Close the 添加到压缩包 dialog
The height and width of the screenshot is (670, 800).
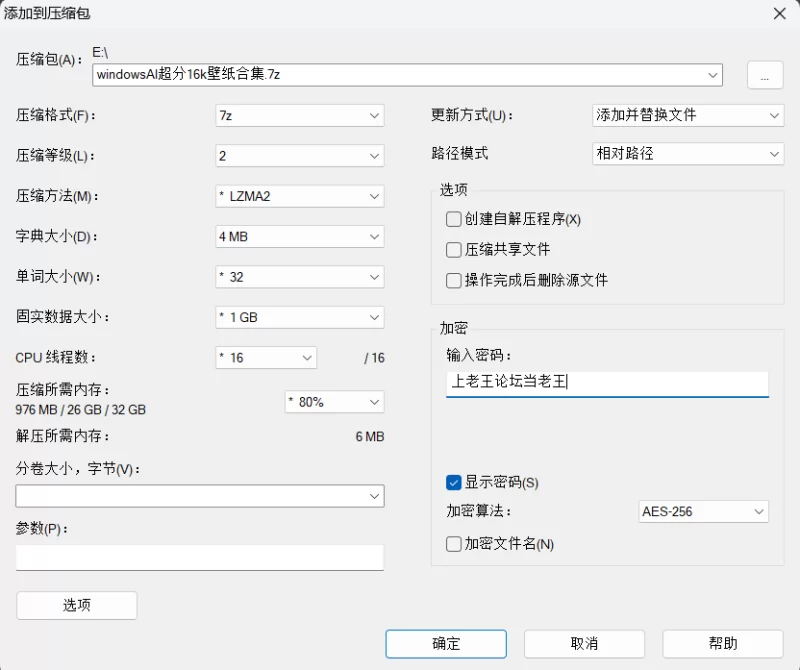click(780, 13)
